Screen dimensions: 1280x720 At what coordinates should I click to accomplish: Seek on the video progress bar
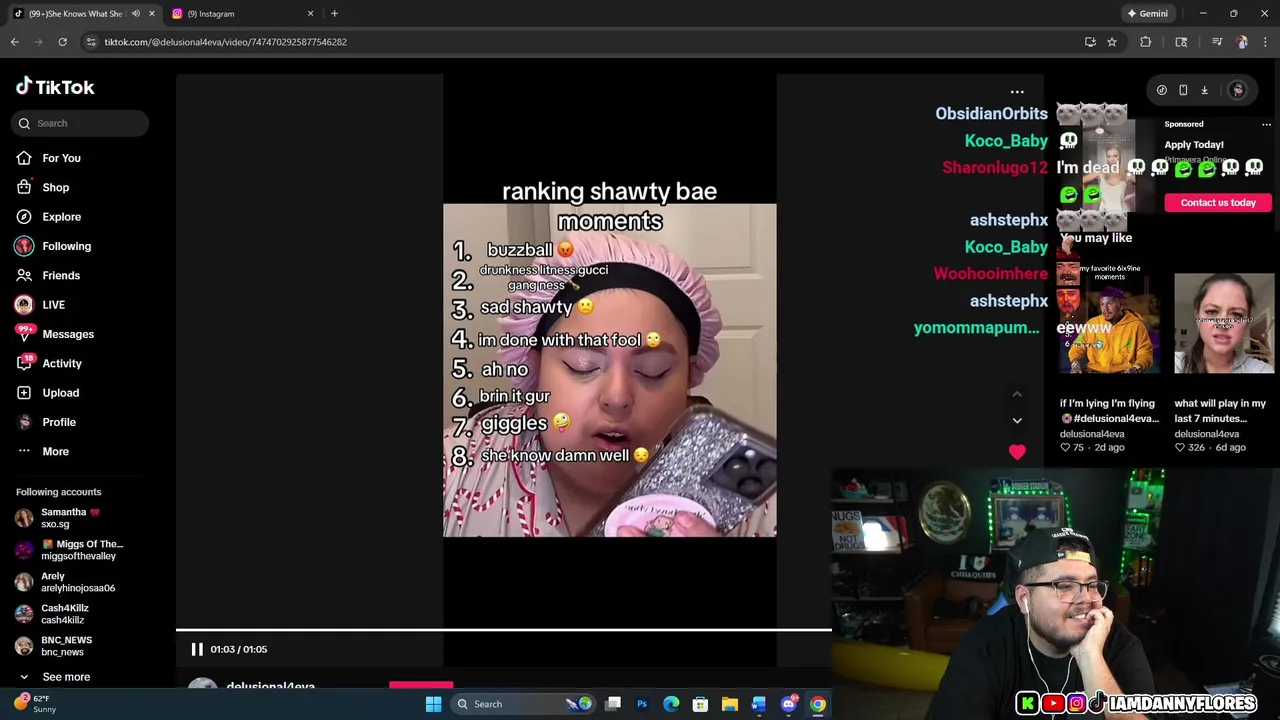[503, 630]
